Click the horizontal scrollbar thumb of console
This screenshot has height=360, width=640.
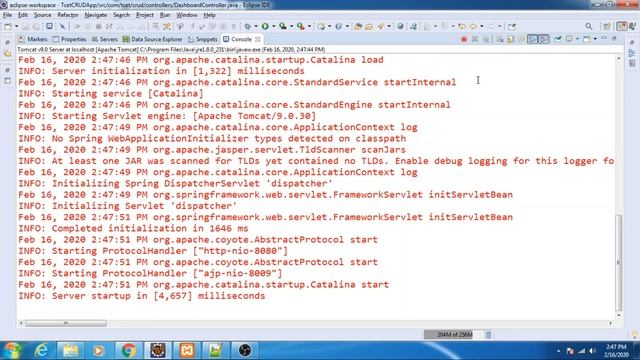point(66,323)
